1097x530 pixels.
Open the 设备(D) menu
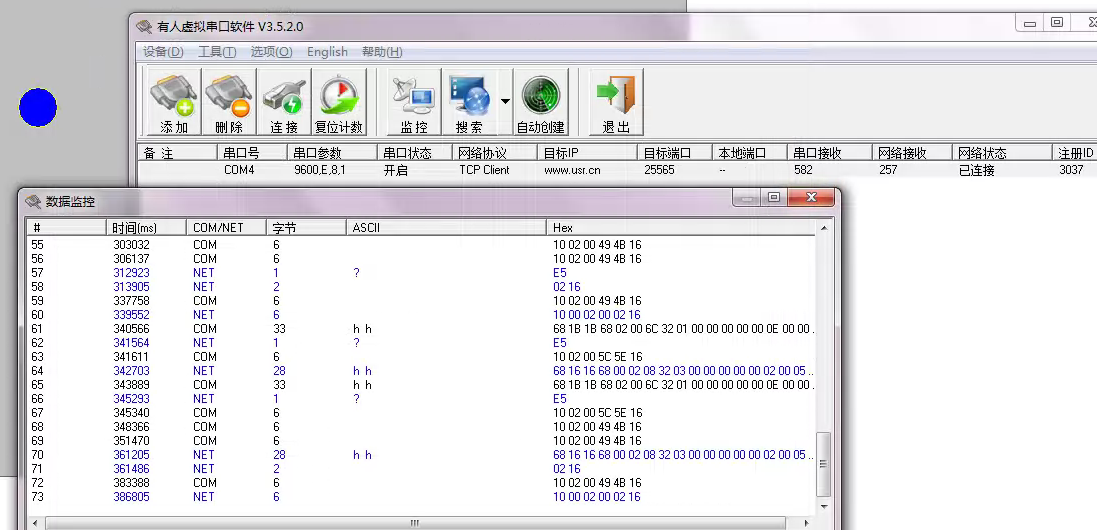click(x=163, y=52)
